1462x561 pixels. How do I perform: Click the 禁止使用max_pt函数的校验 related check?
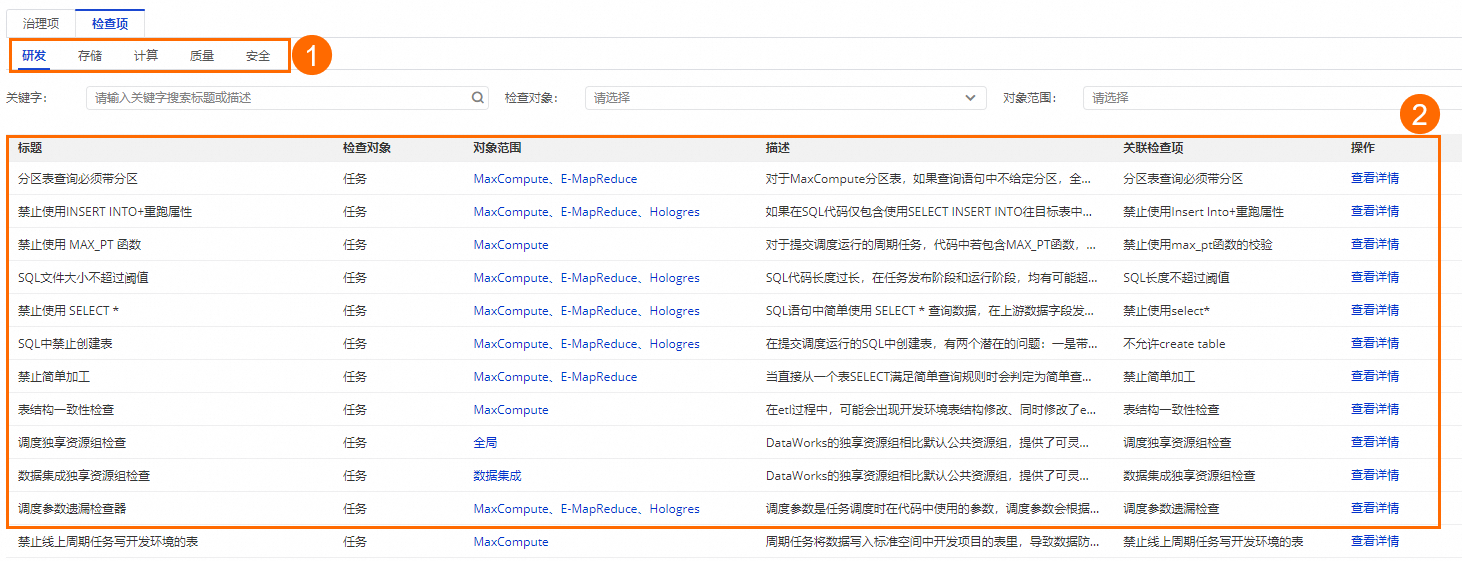(x=1198, y=245)
